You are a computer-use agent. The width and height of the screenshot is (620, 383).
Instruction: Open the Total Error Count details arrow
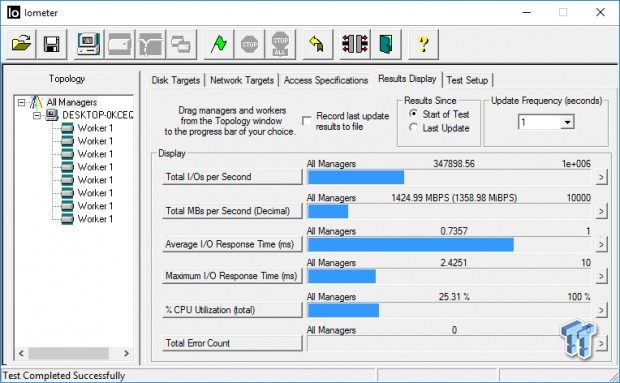click(601, 343)
